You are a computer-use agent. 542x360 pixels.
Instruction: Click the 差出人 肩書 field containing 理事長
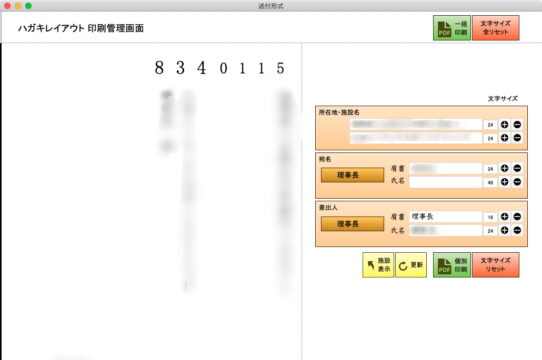446,217
